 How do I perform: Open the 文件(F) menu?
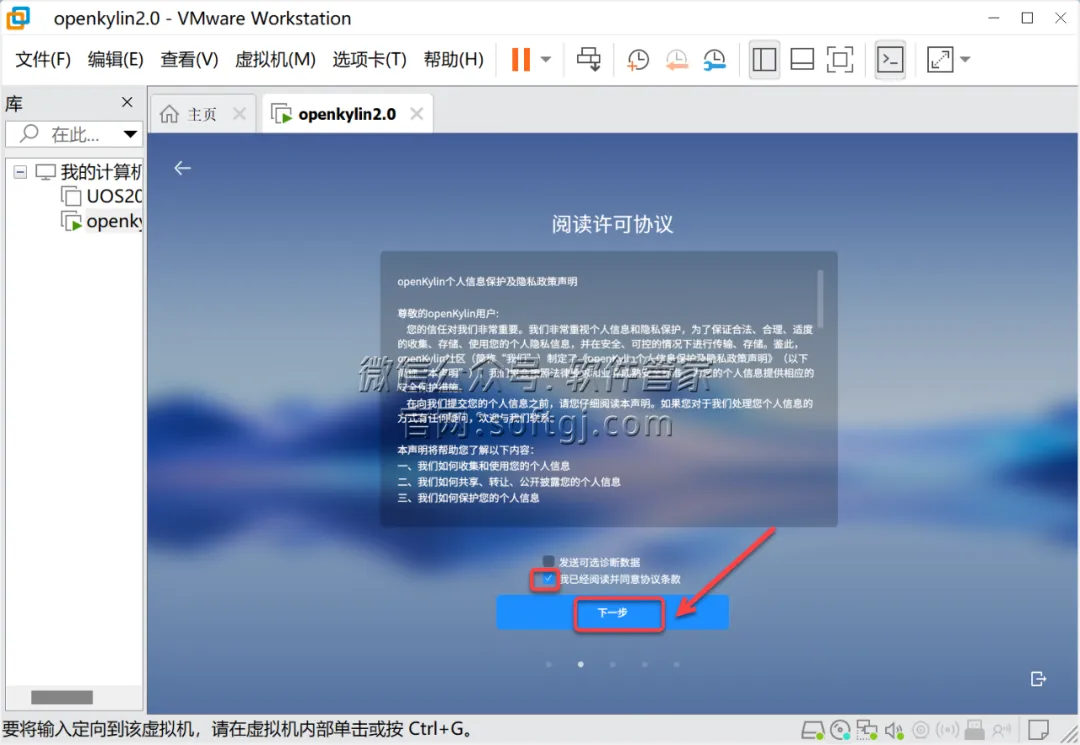43,60
